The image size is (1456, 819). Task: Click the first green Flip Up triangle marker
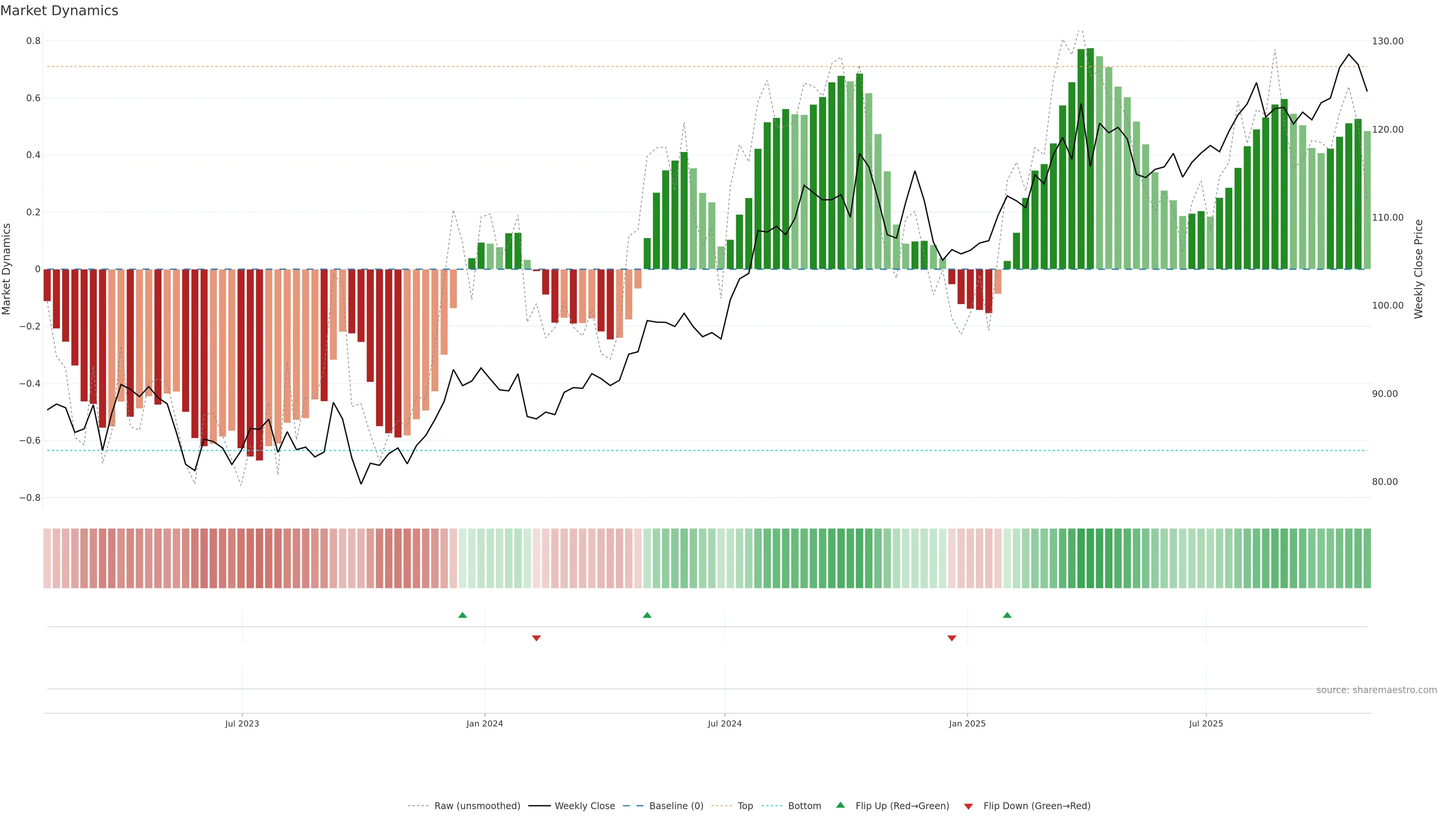[462, 615]
